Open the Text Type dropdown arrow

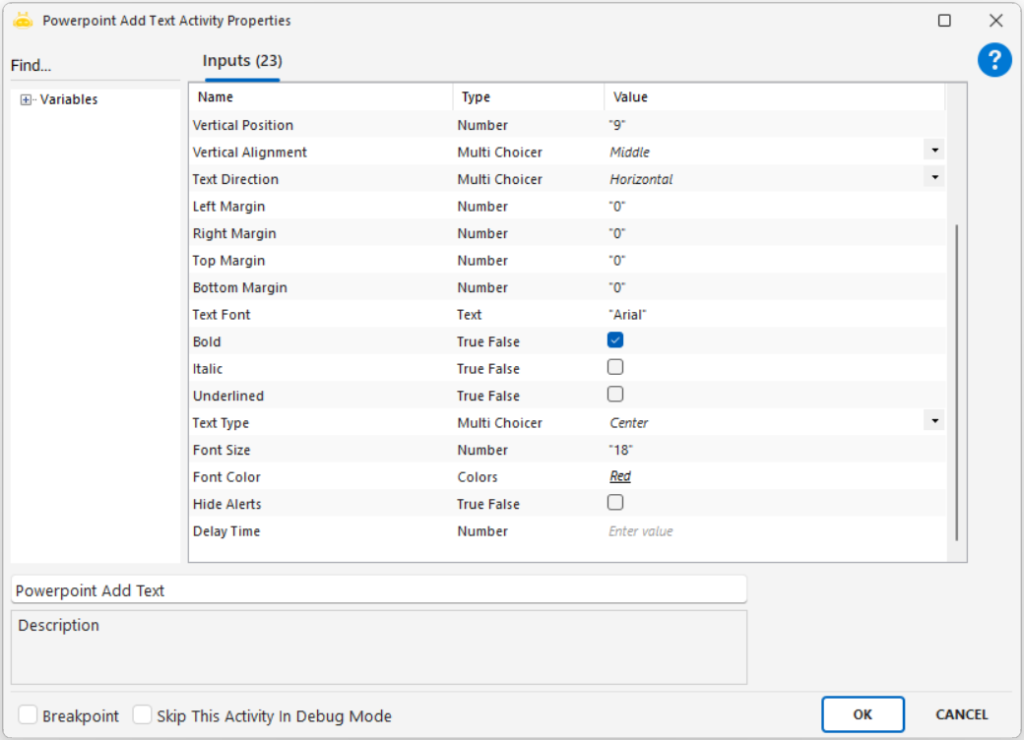click(934, 421)
